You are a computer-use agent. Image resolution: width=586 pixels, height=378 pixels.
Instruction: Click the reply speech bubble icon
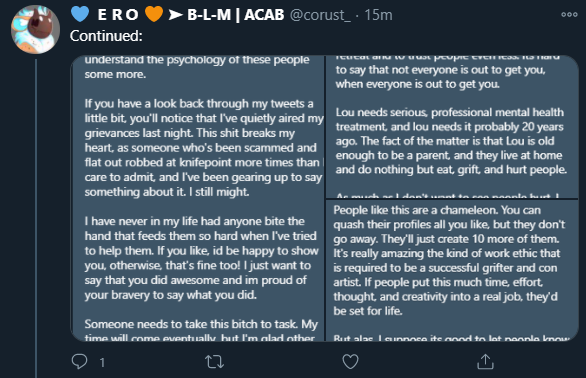point(79,362)
